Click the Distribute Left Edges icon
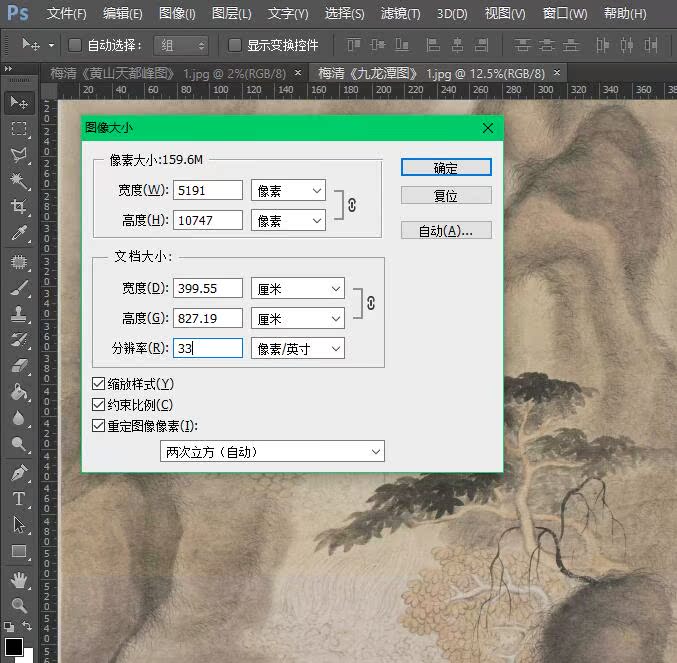 [x=602, y=44]
